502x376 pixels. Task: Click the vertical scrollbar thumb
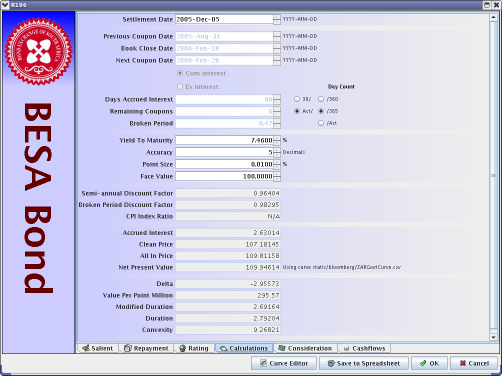click(x=494, y=175)
